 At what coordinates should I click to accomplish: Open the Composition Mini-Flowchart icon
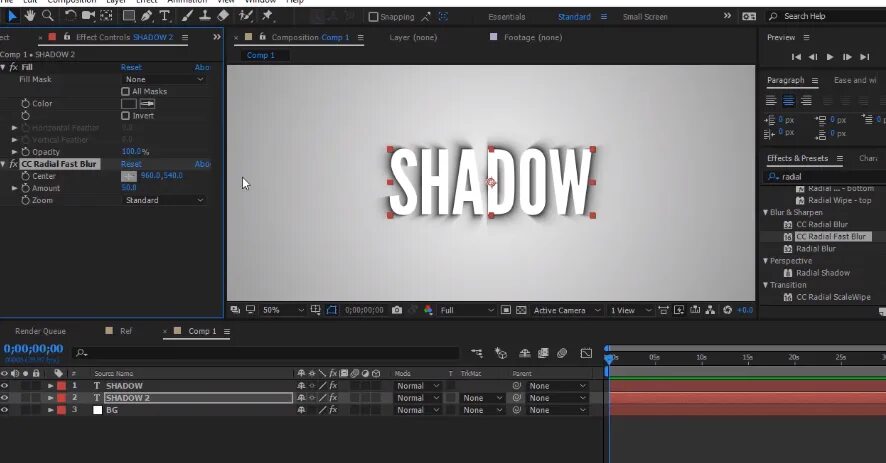pyautogui.click(x=477, y=353)
